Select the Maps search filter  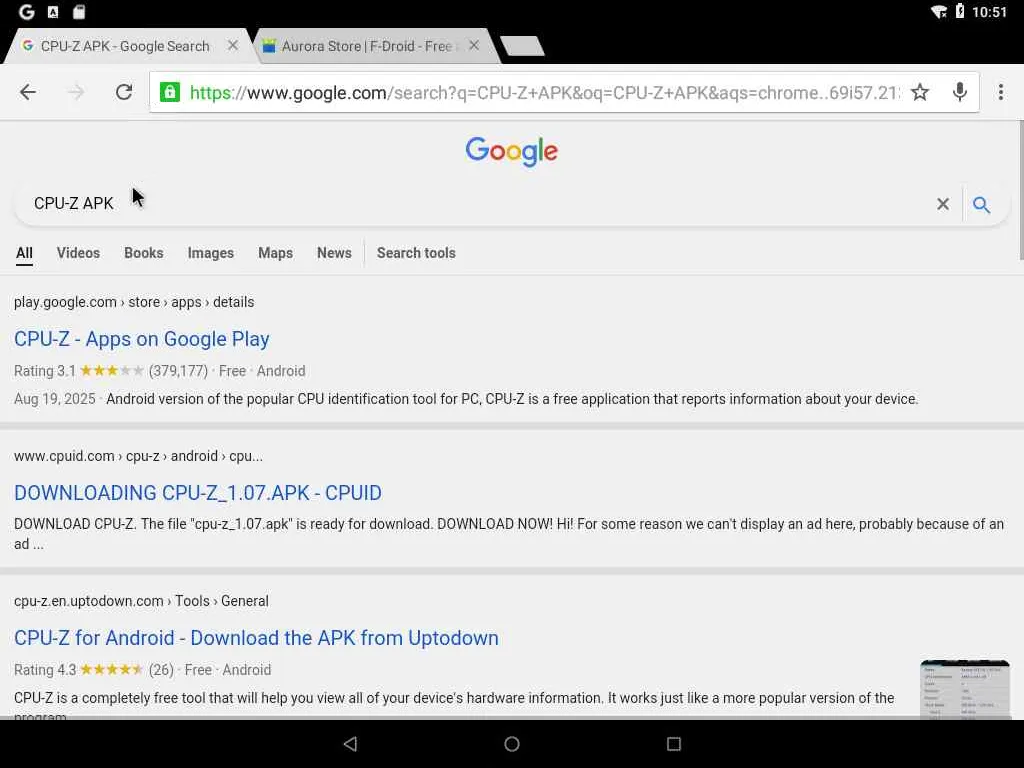275,253
